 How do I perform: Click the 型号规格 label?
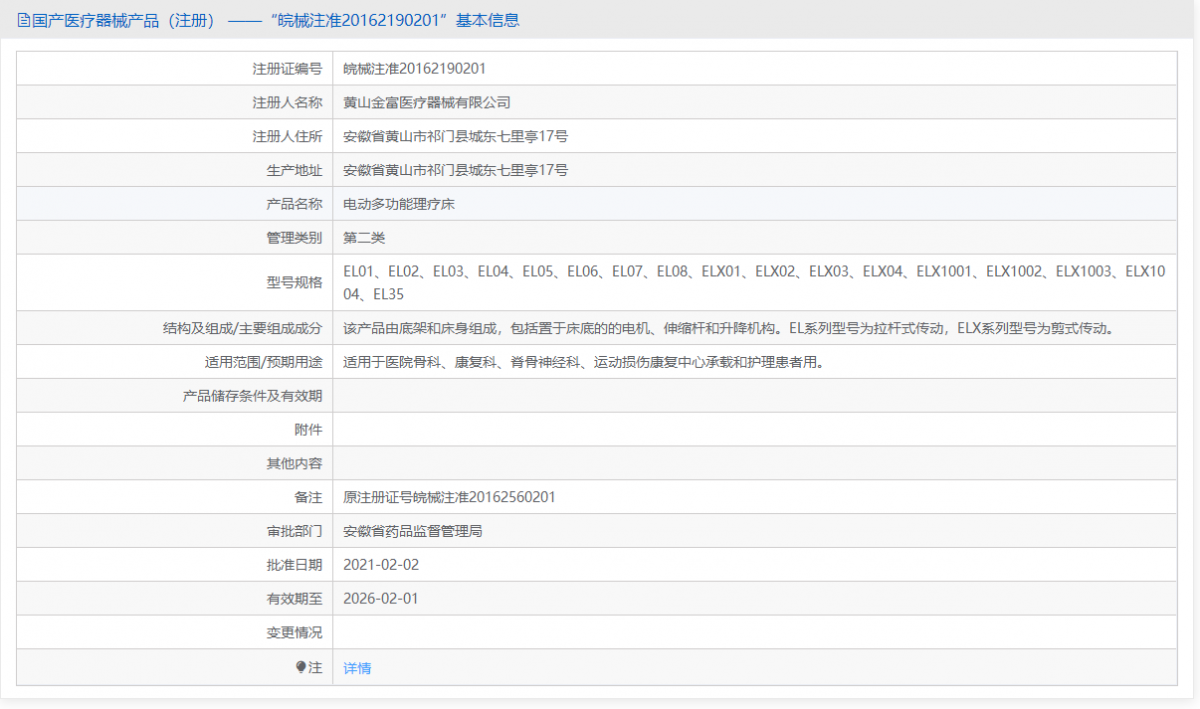(x=294, y=282)
